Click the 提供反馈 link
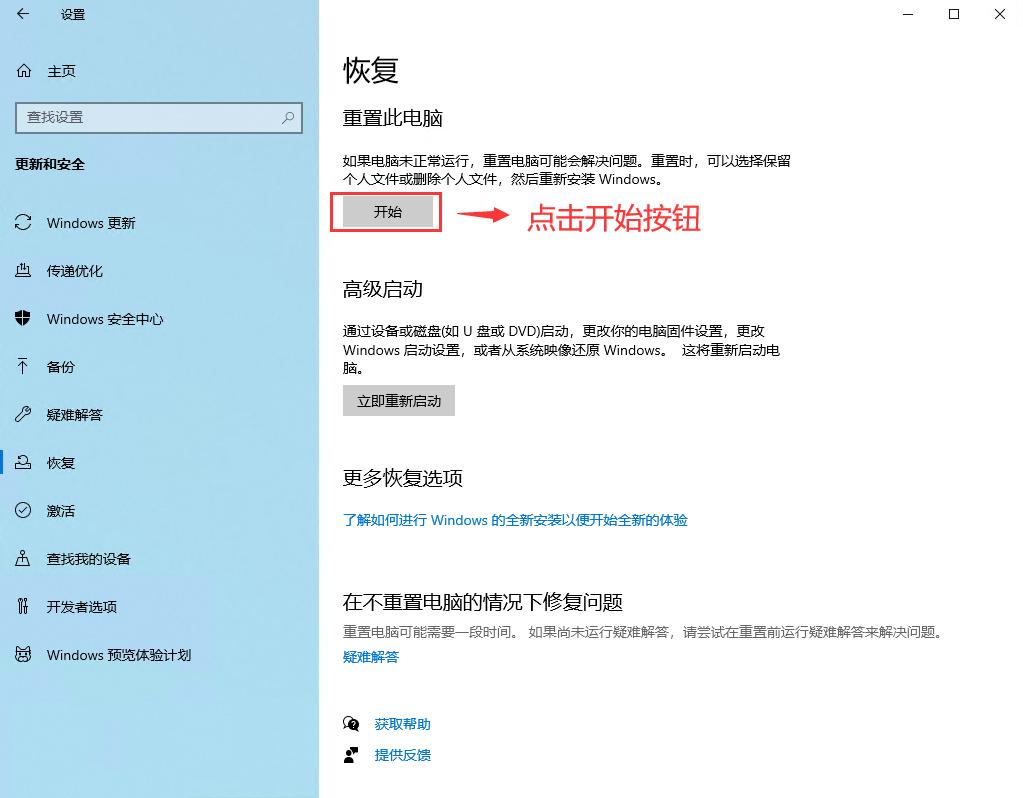Screen dimensions: 1023x798 click(403, 755)
